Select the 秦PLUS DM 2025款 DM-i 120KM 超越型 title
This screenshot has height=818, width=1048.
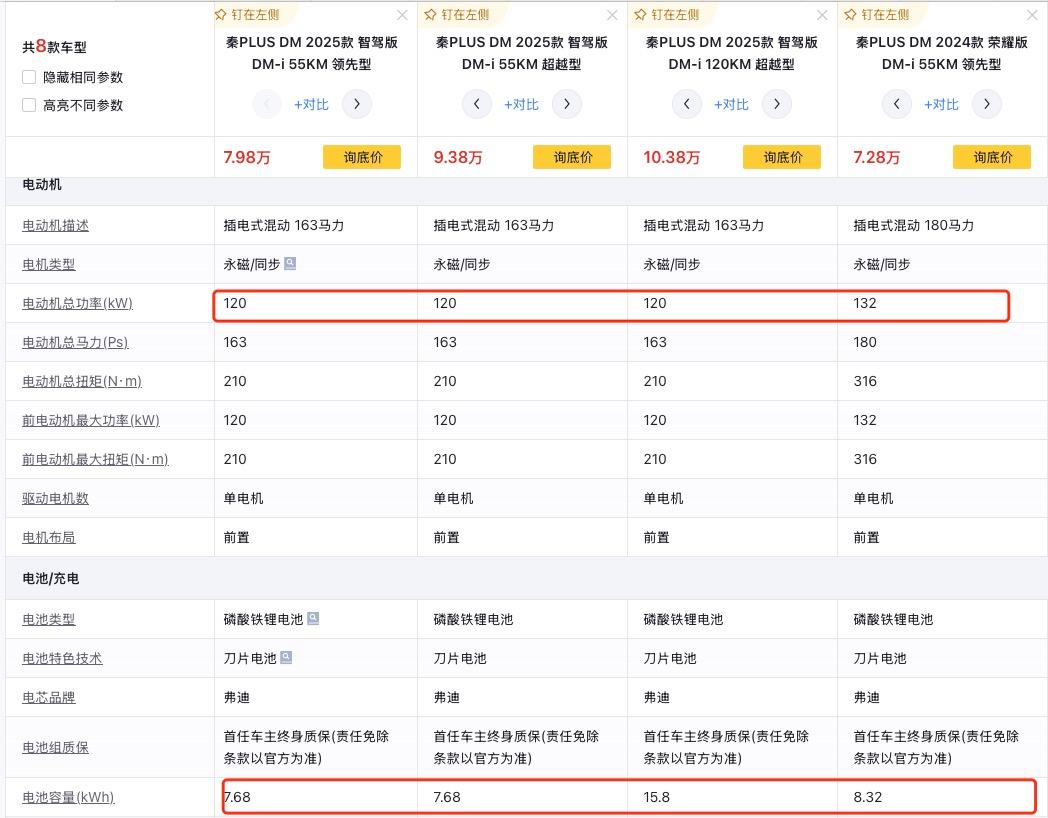731,53
